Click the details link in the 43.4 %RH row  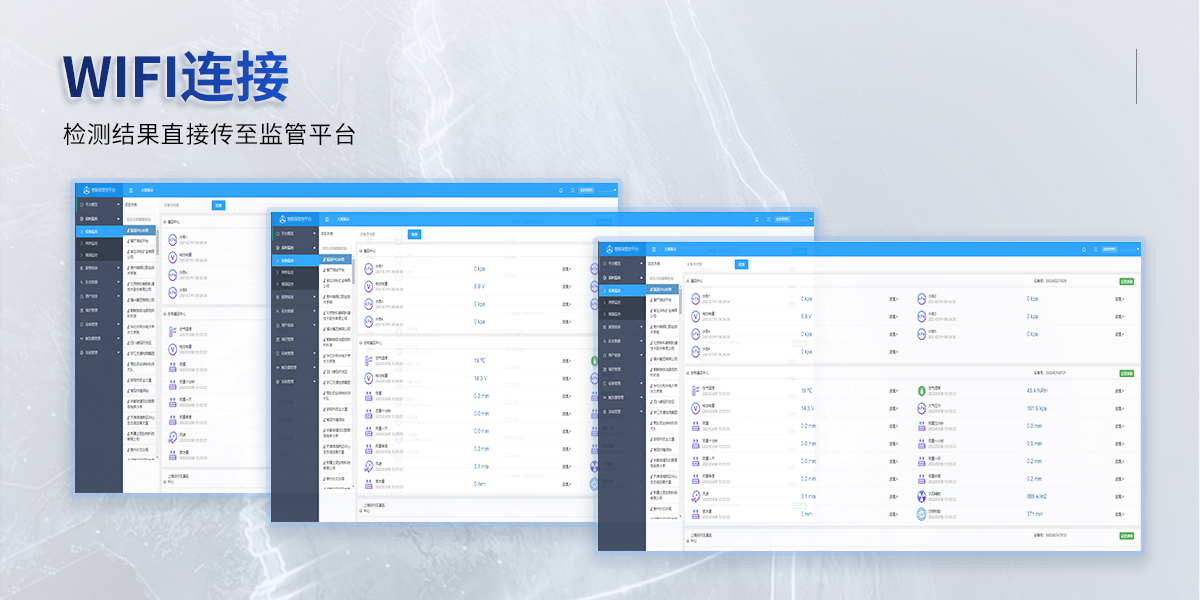[1120, 391]
